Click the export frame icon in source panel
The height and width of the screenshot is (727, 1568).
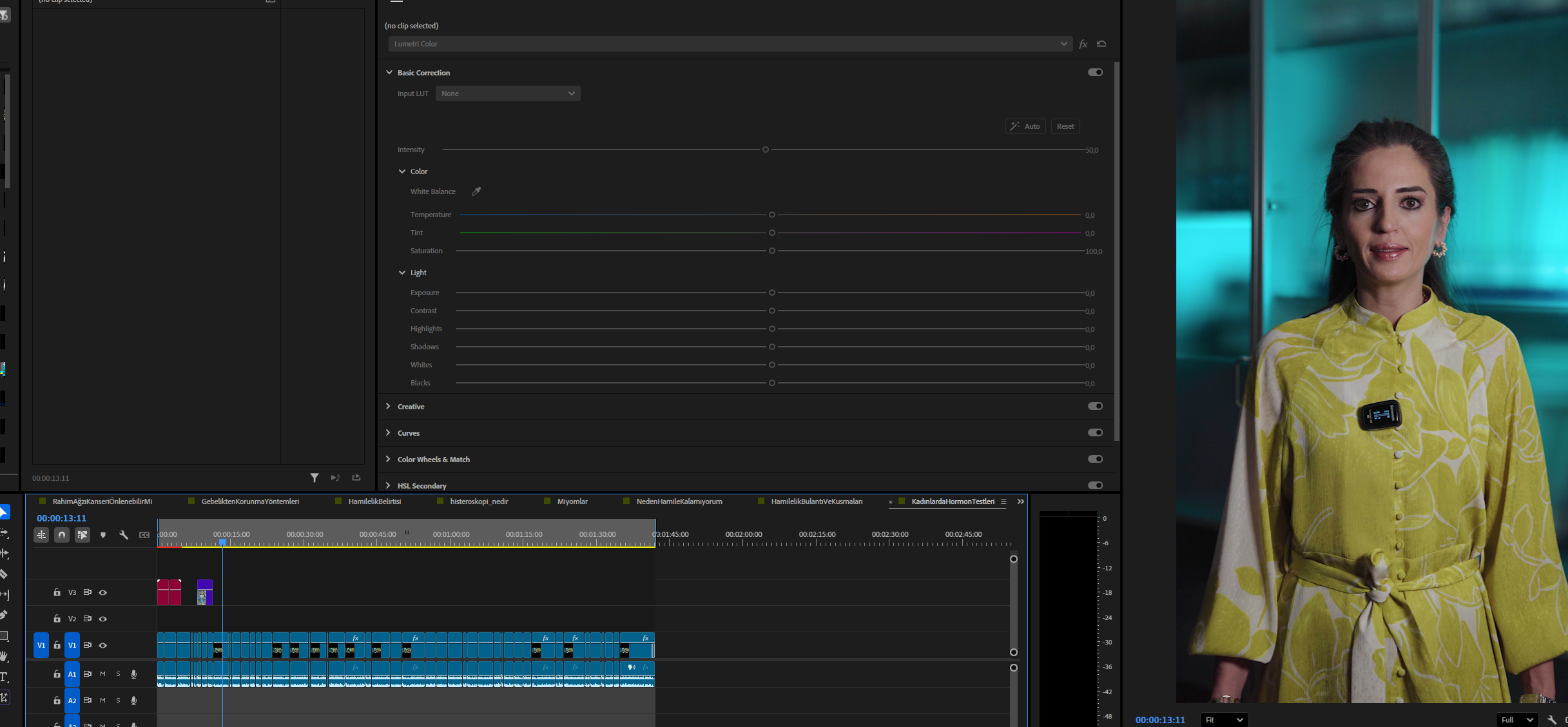(x=356, y=478)
